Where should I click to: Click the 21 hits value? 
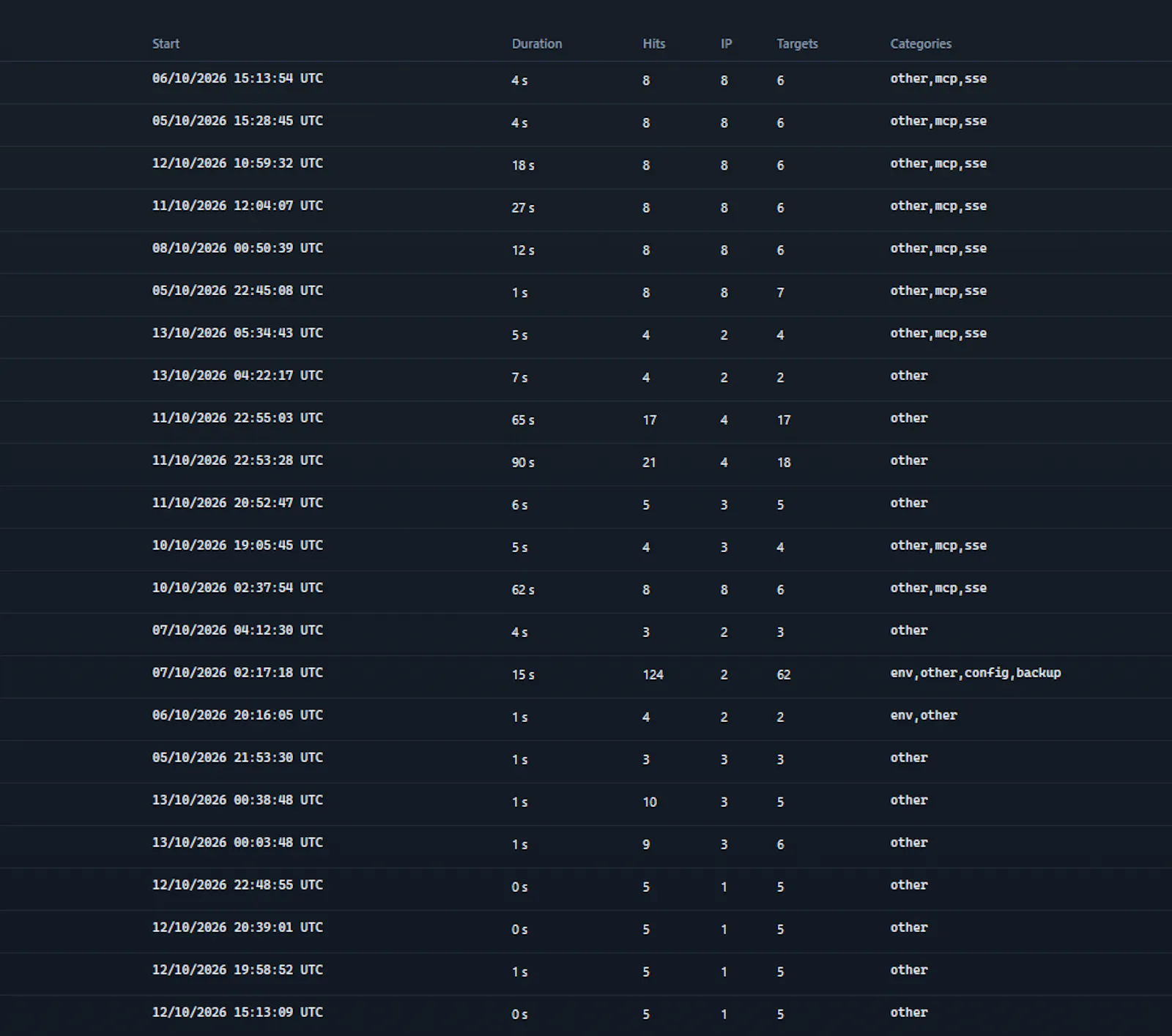[649, 463]
